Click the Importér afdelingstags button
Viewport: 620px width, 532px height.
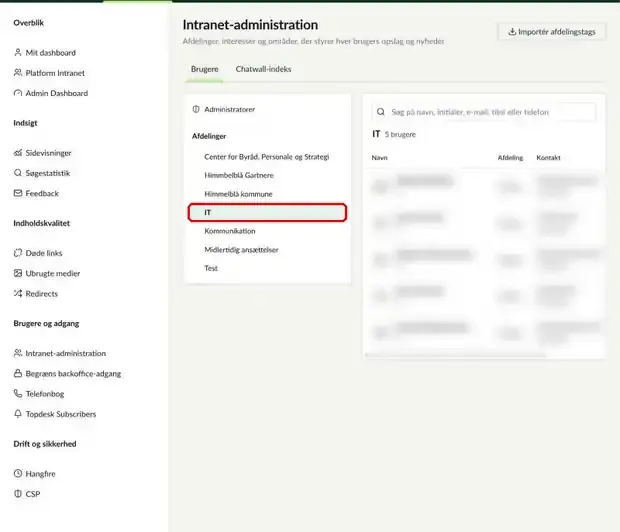click(552, 32)
